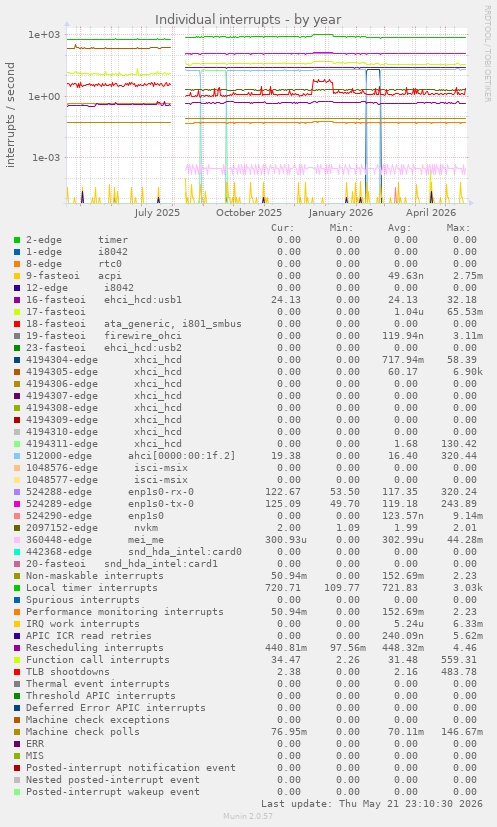Select the Rescheduling interrupts legend label
The height and width of the screenshot is (827, 497).
click(x=95, y=648)
